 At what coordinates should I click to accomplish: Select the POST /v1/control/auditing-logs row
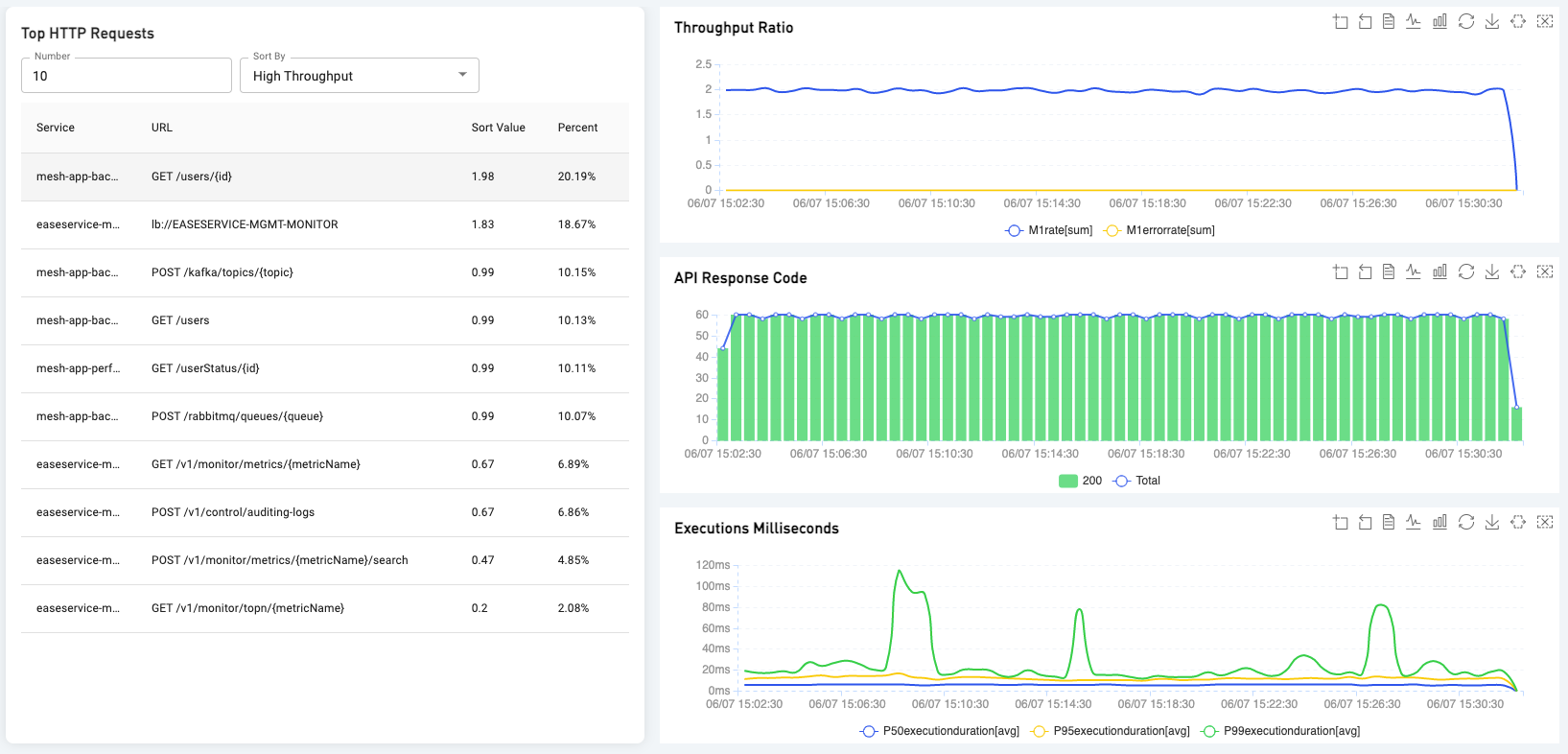pos(325,512)
